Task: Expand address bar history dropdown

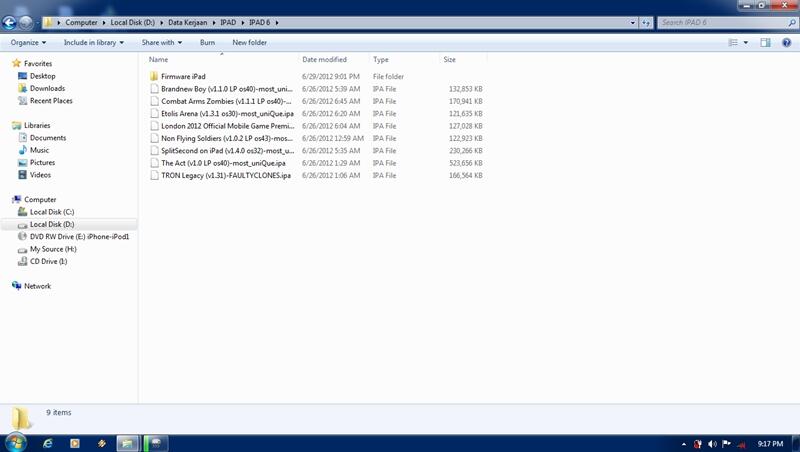Action: click(633, 22)
